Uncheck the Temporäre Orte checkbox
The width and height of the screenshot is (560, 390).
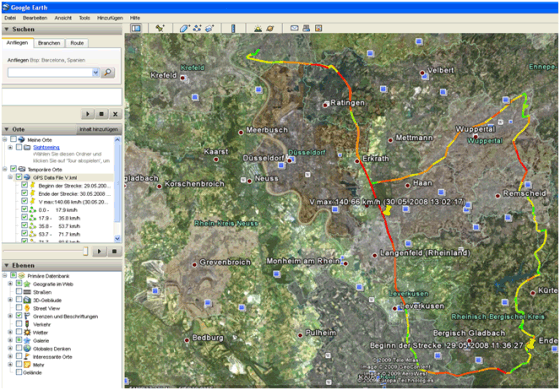(x=13, y=169)
